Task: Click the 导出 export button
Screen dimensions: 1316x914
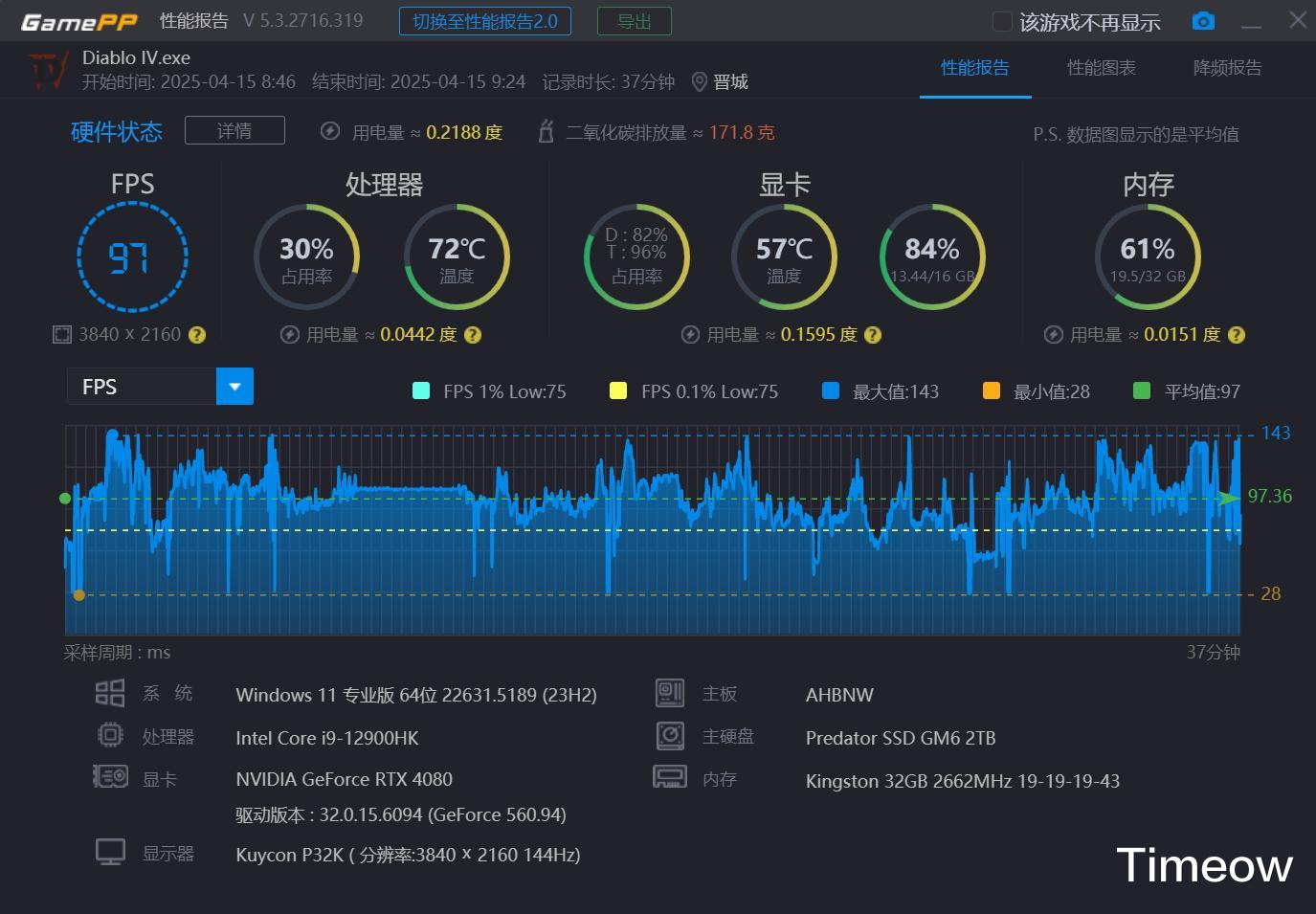Action: tap(635, 21)
